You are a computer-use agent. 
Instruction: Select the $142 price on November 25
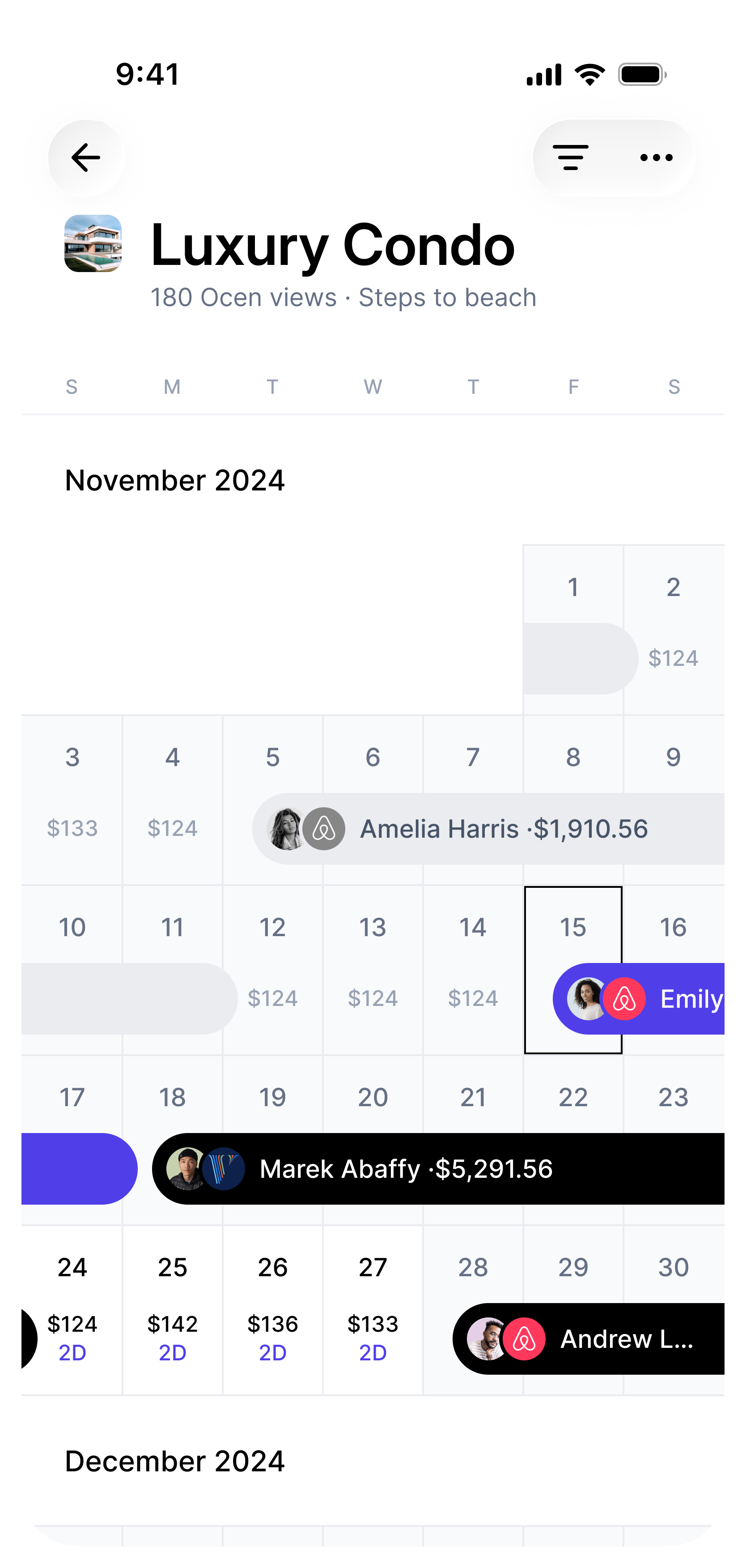coord(172,1324)
